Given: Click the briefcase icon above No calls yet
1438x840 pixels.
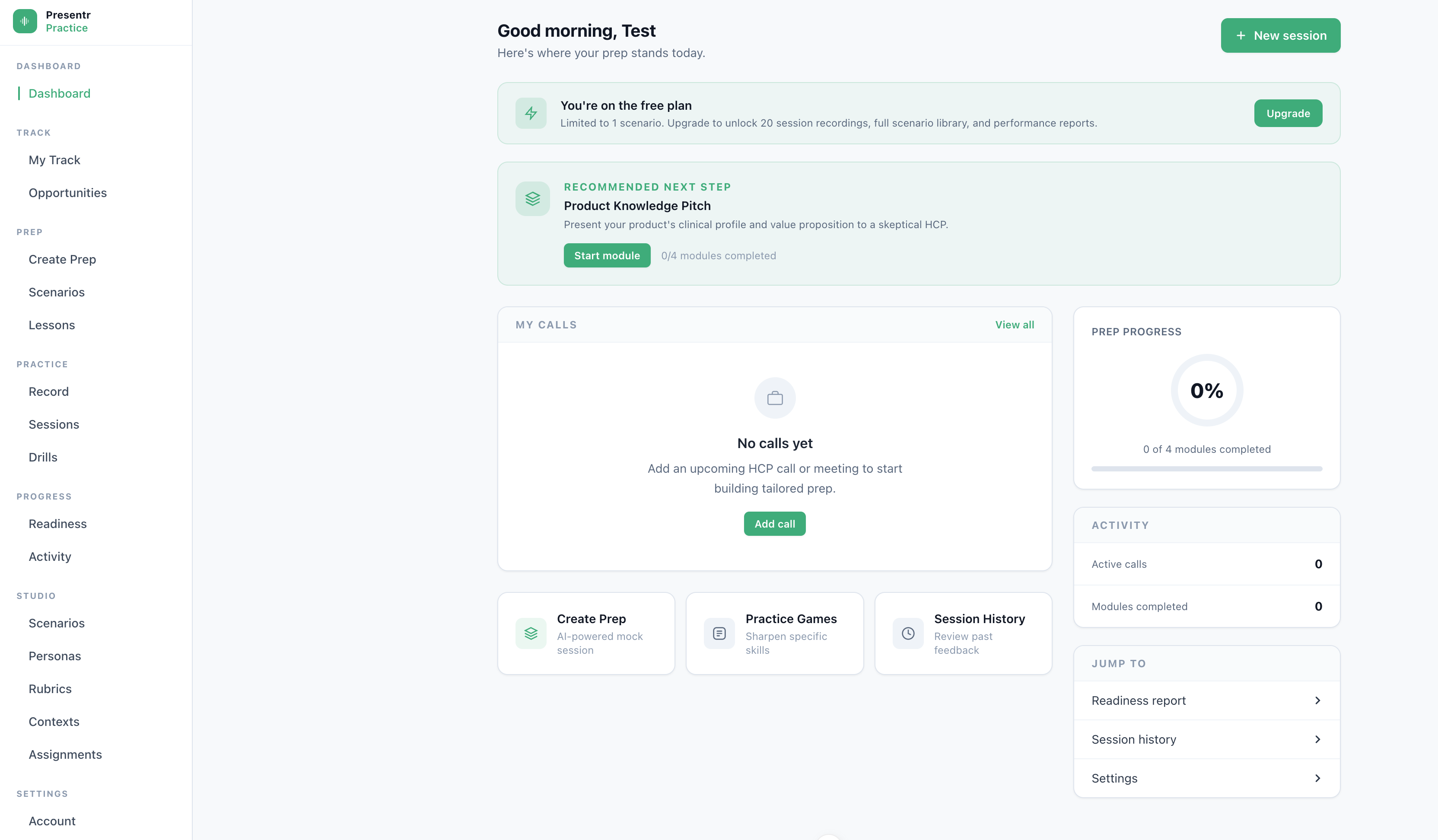Looking at the screenshot, I should [x=774, y=398].
